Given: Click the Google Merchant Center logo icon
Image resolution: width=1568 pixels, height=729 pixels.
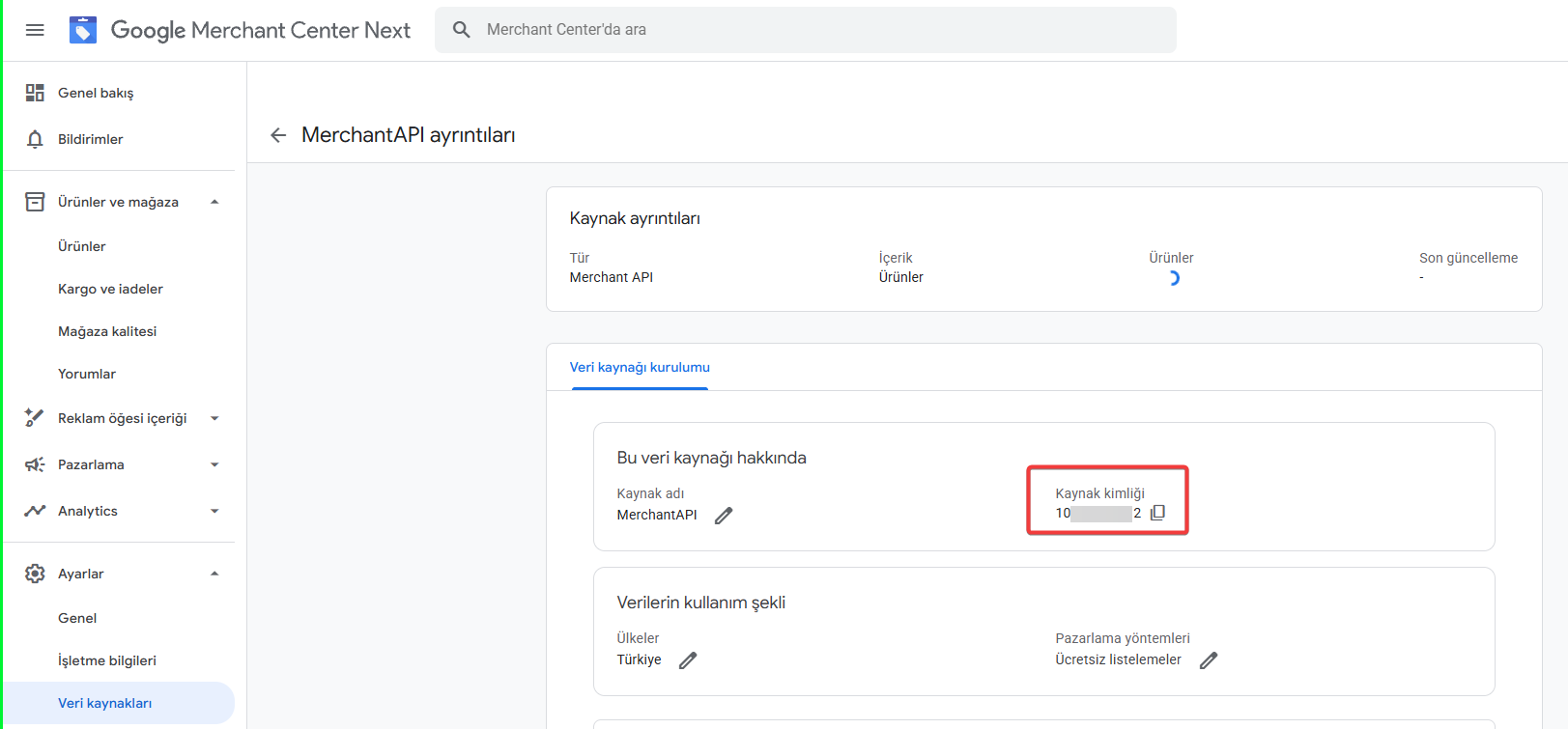Looking at the screenshot, I should pos(83,30).
